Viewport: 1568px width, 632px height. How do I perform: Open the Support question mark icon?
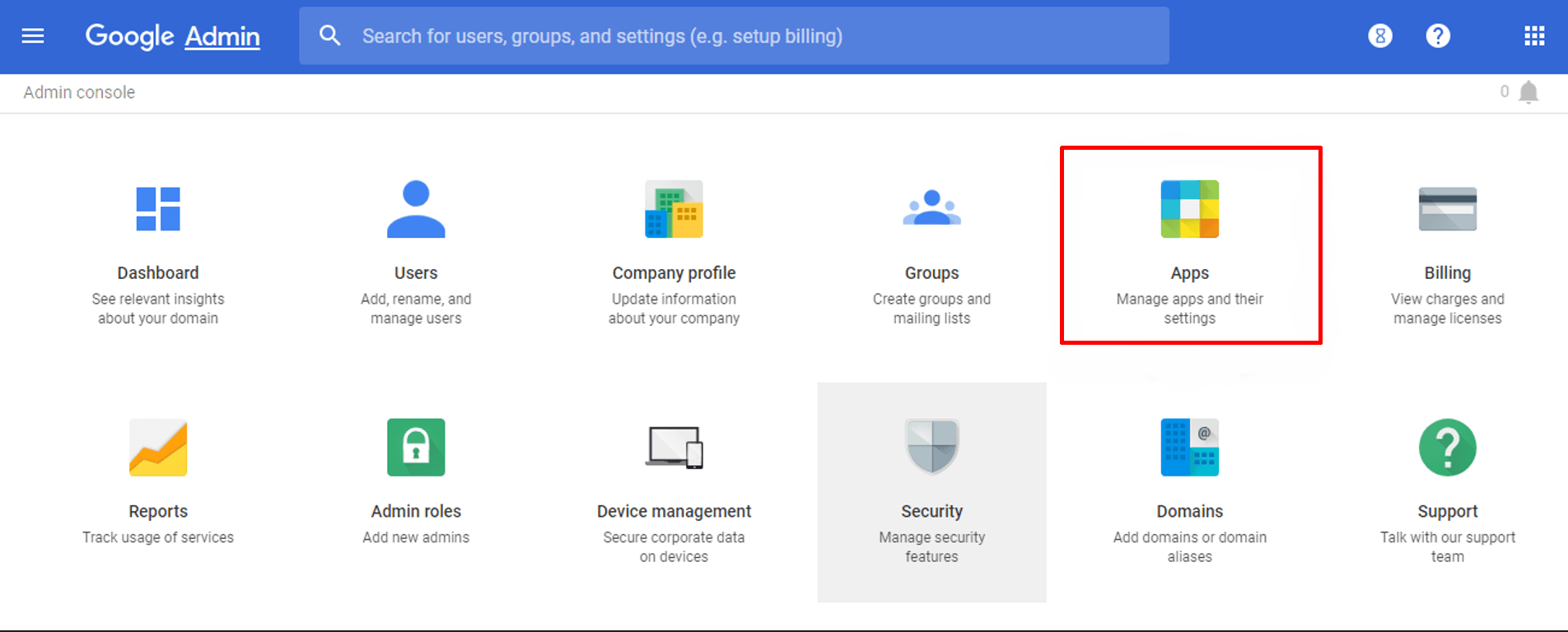(x=1448, y=448)
